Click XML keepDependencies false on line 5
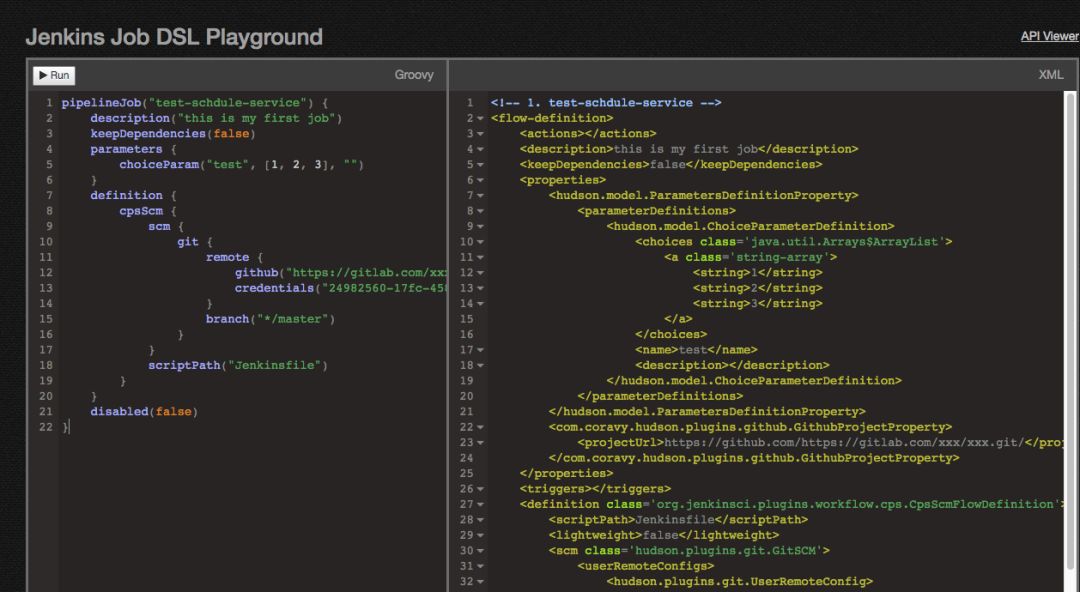This screenshot has height=592, width=1080. point(671,165)
